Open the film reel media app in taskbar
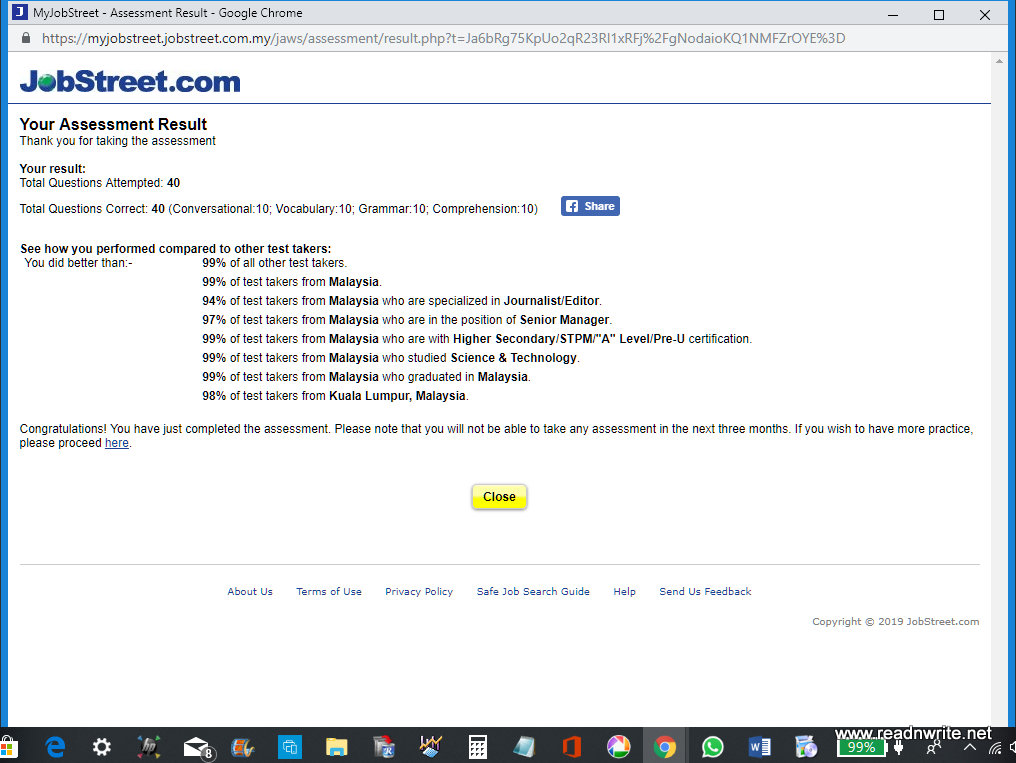The width and height of the screenshot is (1016, 763). 243,747
